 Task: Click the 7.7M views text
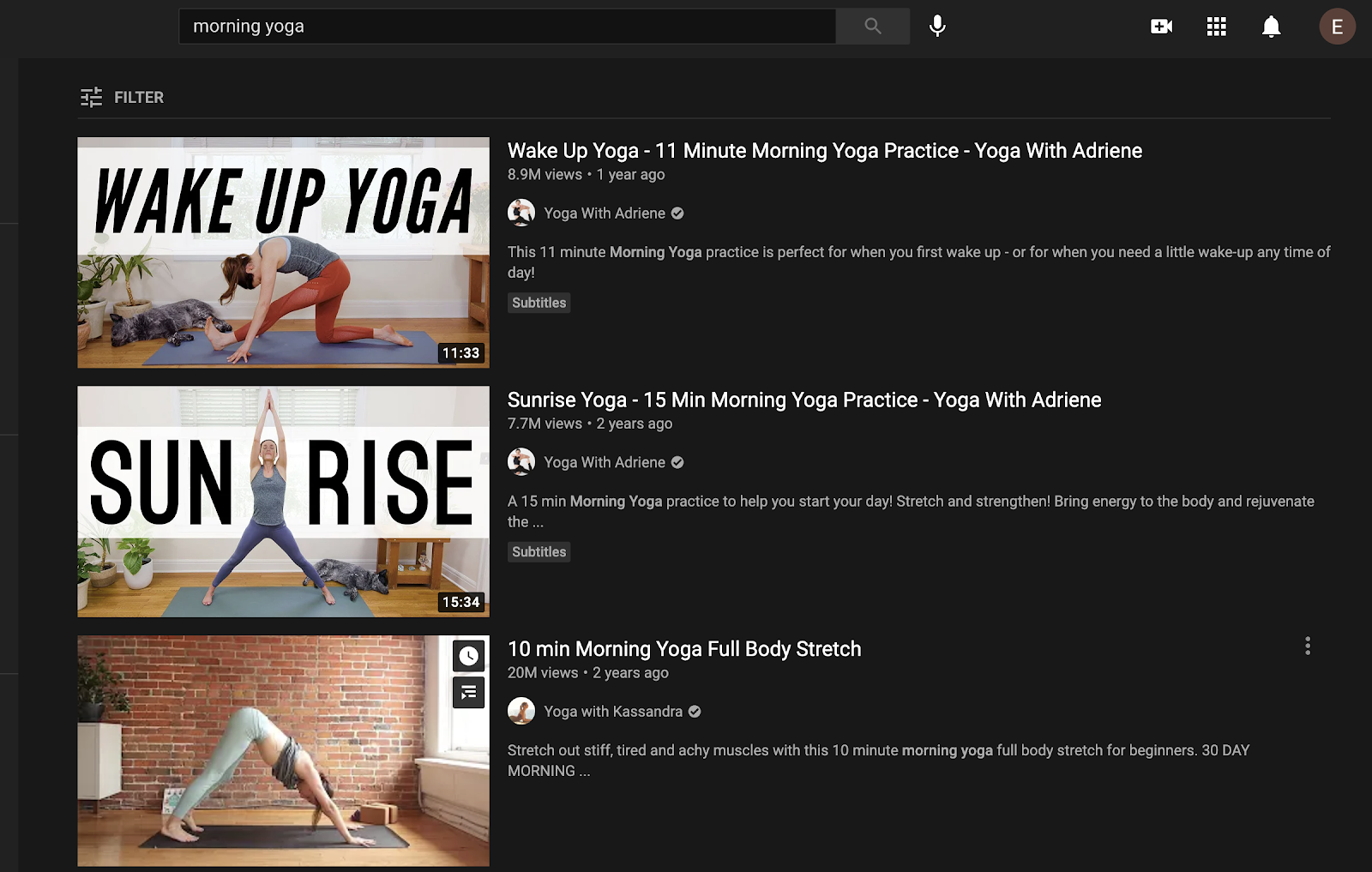pyautogui.click(x=545, y=424)
